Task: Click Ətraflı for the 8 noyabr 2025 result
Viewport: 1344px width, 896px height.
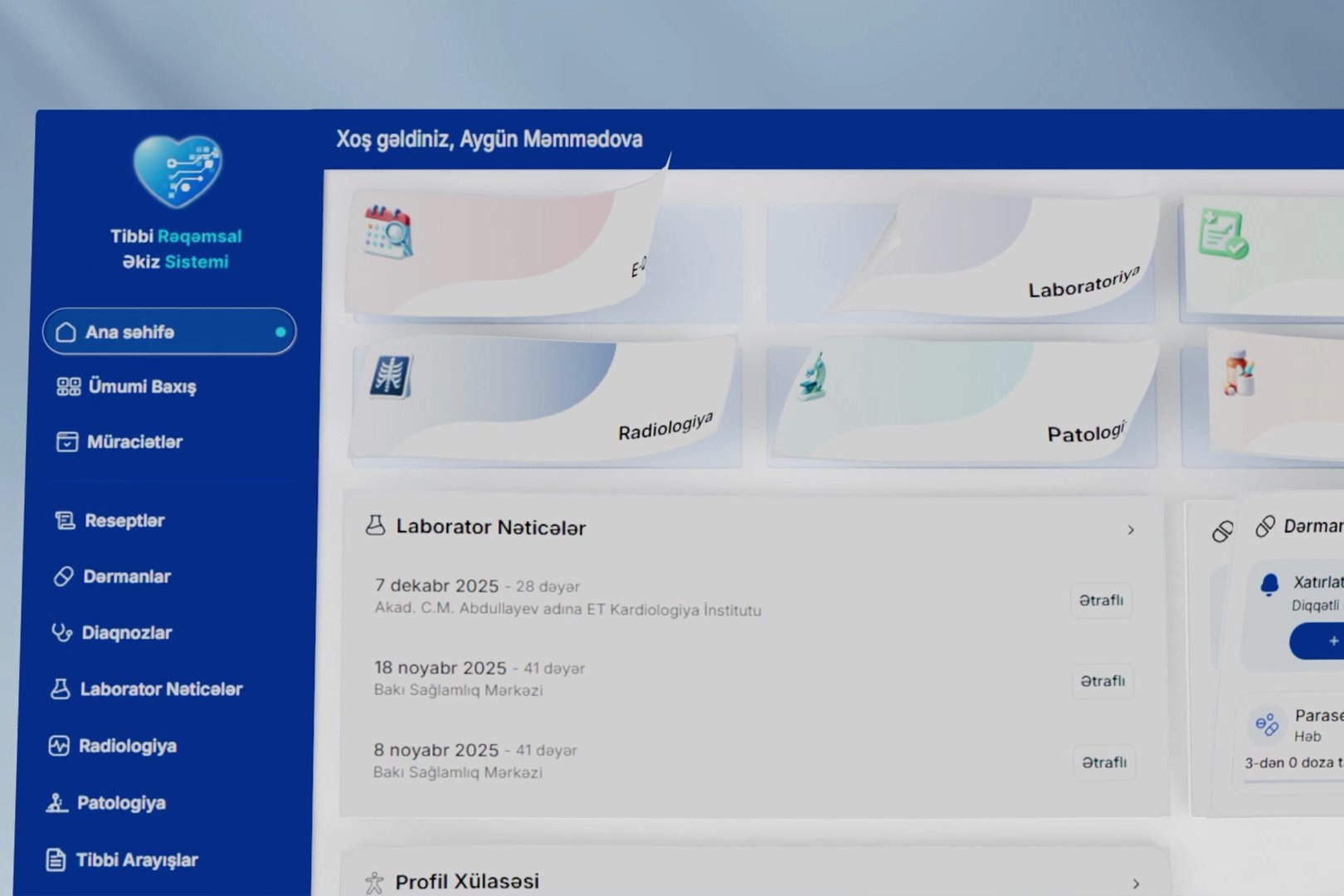Action: pos(1104,762)
